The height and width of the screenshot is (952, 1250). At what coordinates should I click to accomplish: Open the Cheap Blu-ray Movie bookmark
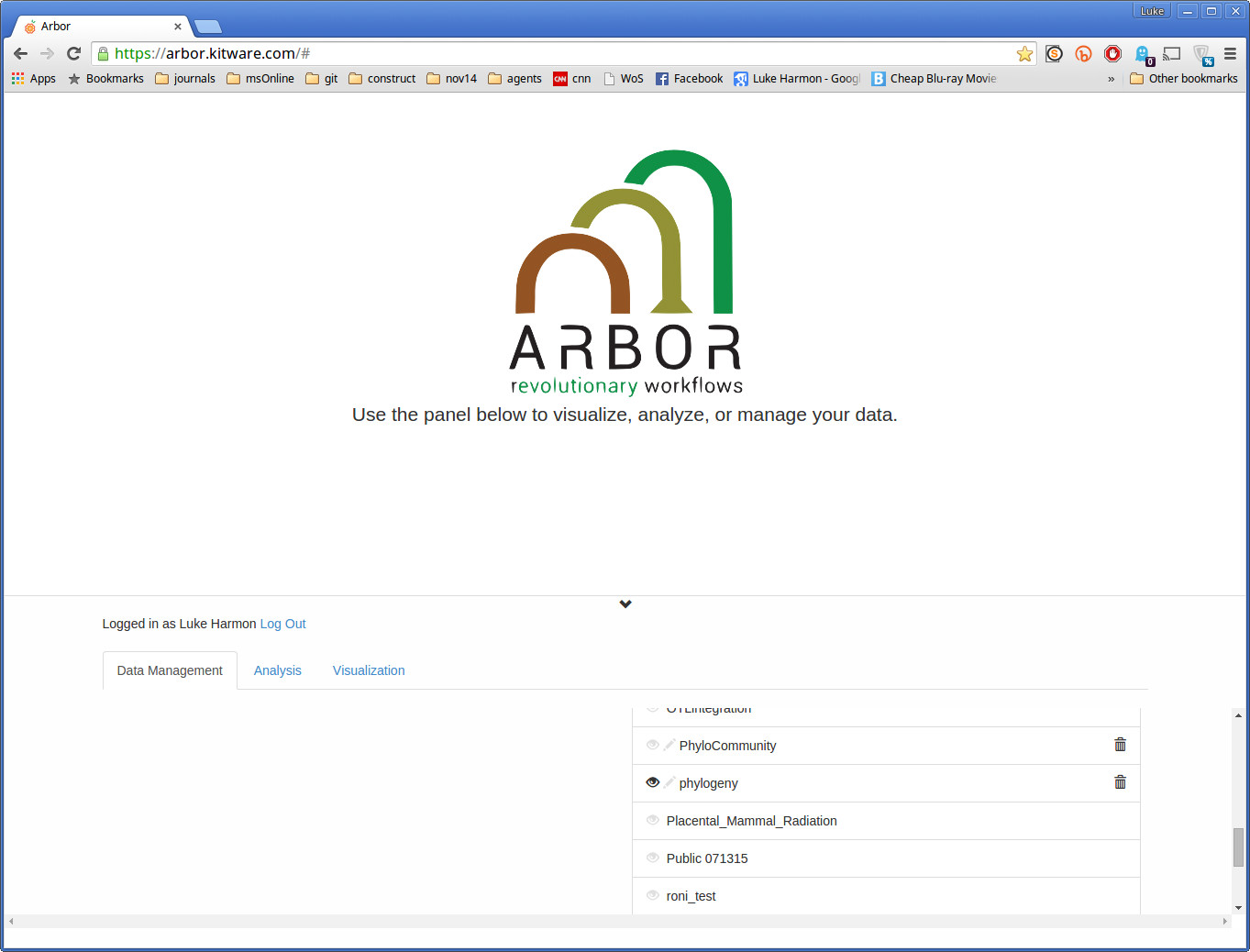(934, 79)
